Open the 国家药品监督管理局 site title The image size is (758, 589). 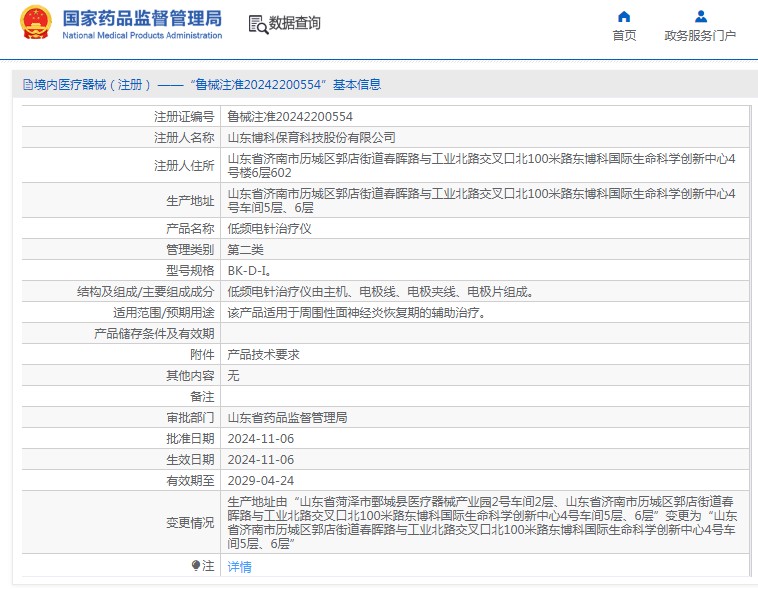[143, 18]
